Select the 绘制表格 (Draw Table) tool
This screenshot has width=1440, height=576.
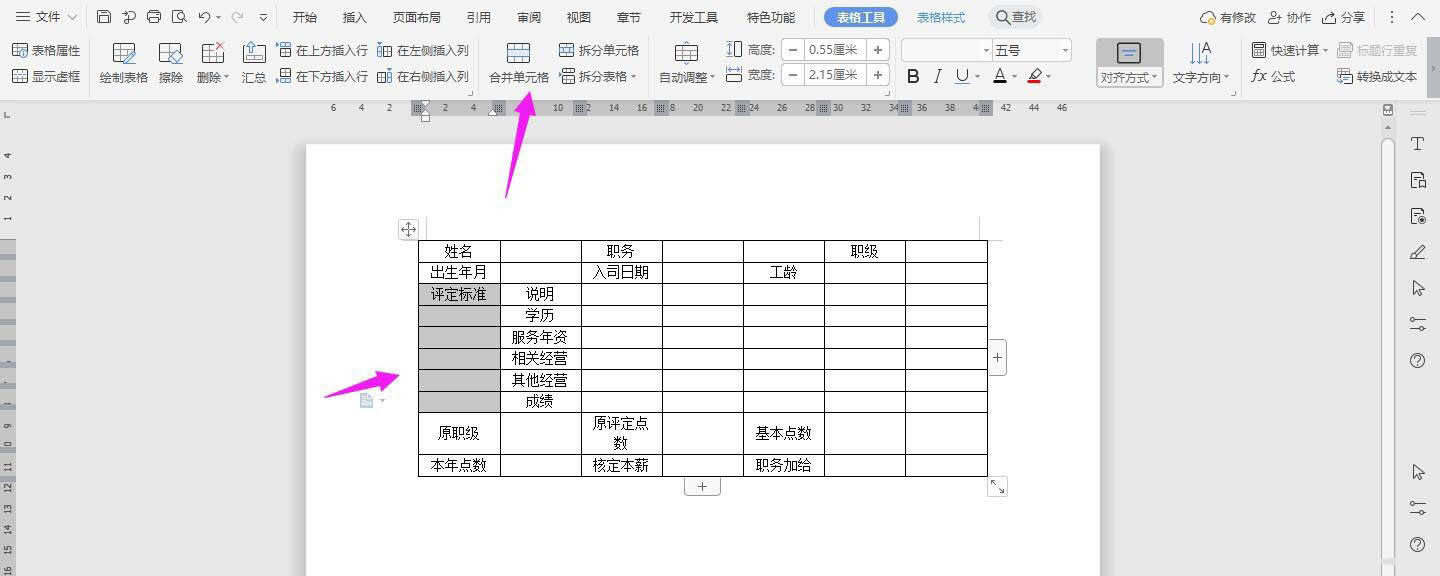pyautogui.click(x=123, y=60)
